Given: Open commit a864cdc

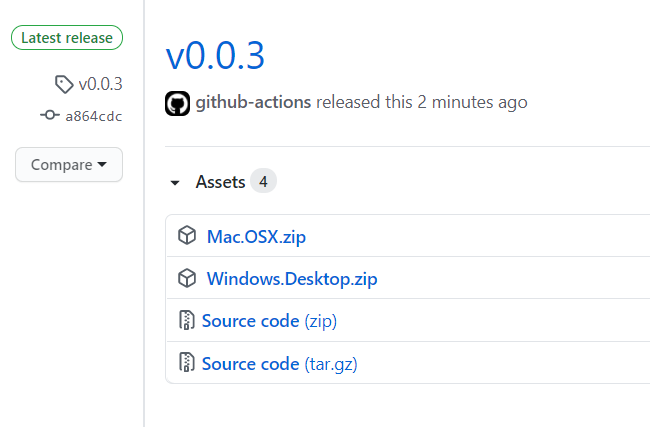Looking at the screenshot, I should click(x=94, y=116).
